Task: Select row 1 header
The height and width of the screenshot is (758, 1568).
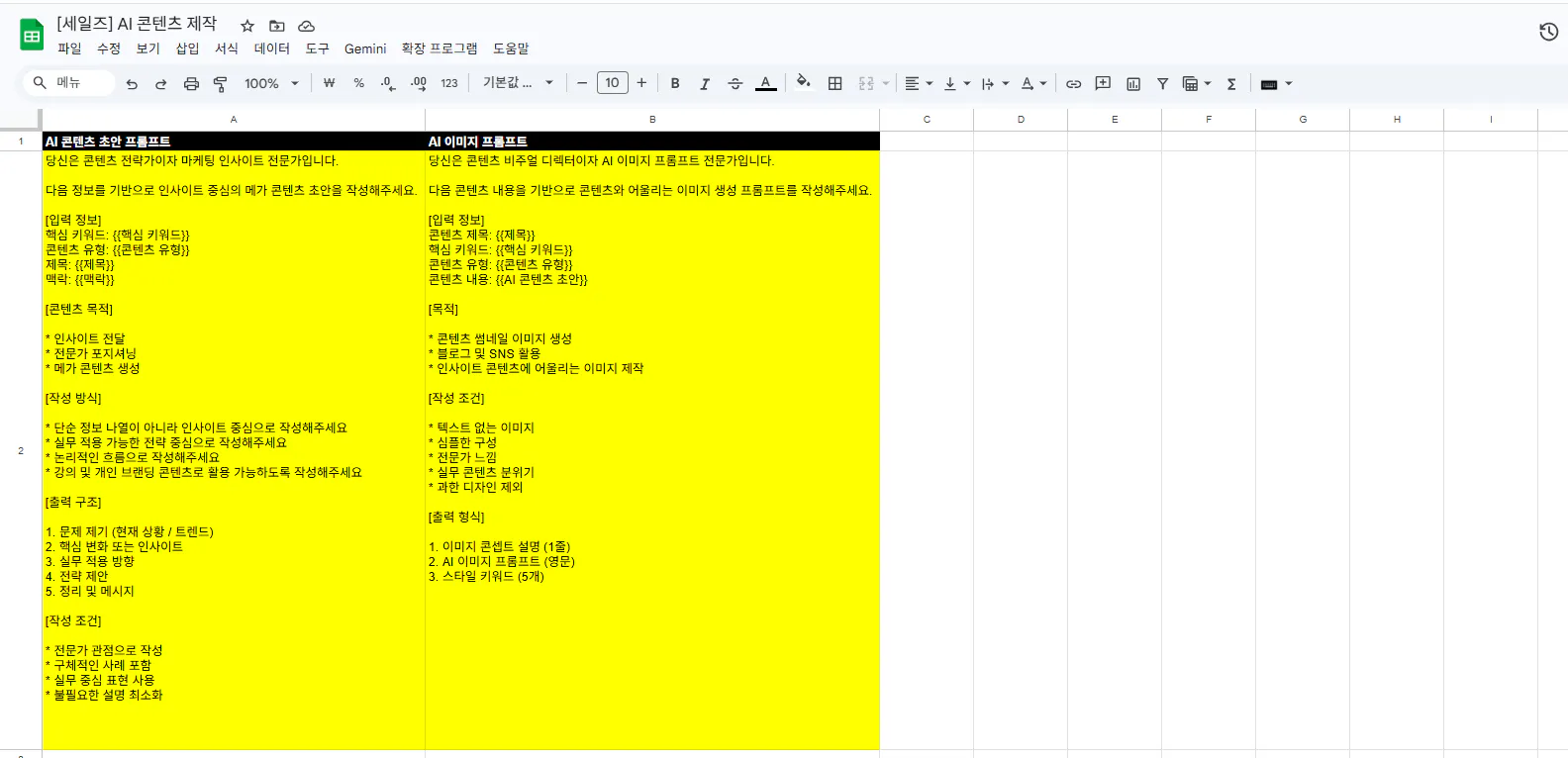Action: (21, 142)
